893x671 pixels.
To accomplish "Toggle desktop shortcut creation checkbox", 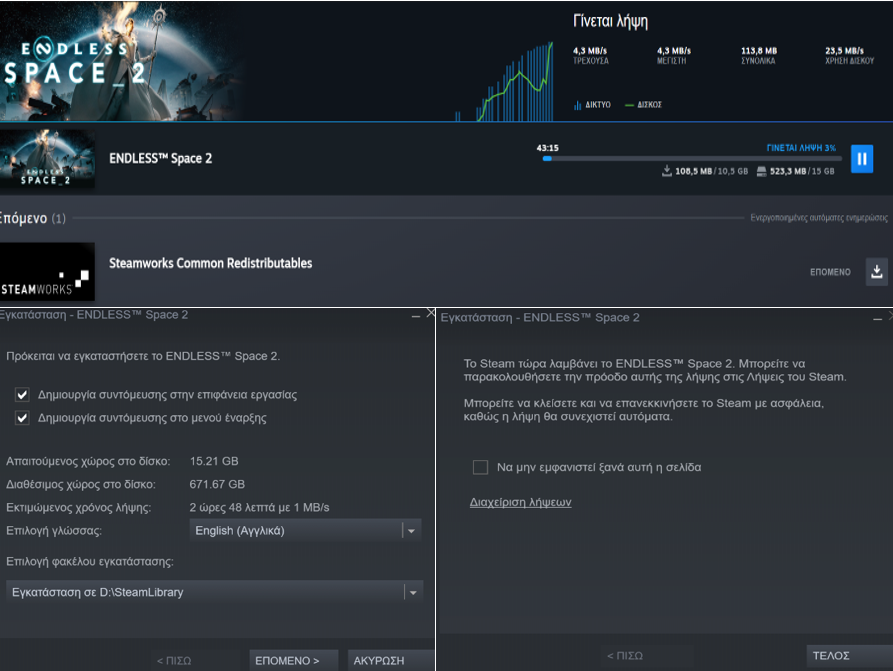I will (22, 395).
